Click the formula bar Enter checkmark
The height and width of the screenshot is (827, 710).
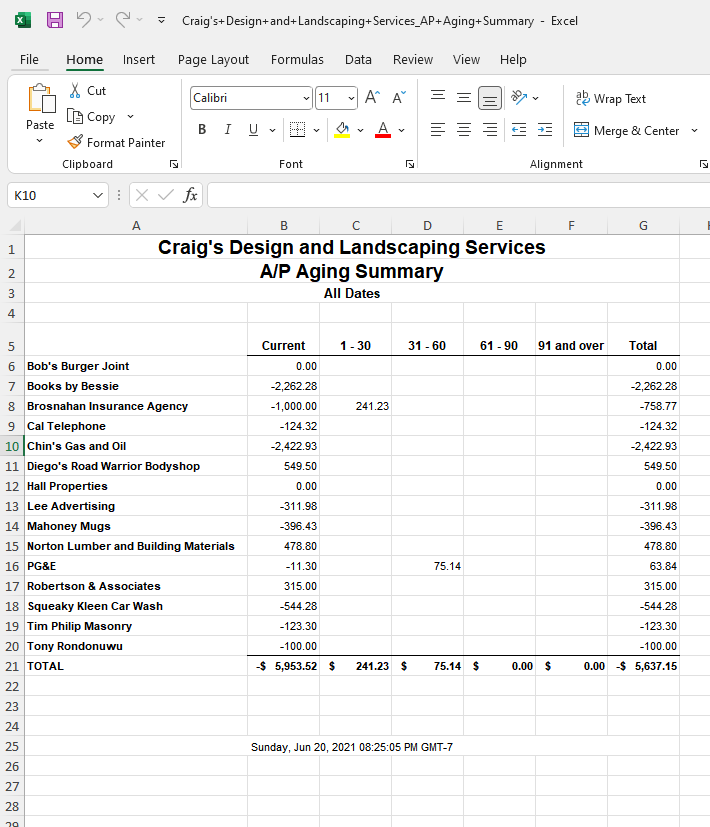tap(166, 195)
